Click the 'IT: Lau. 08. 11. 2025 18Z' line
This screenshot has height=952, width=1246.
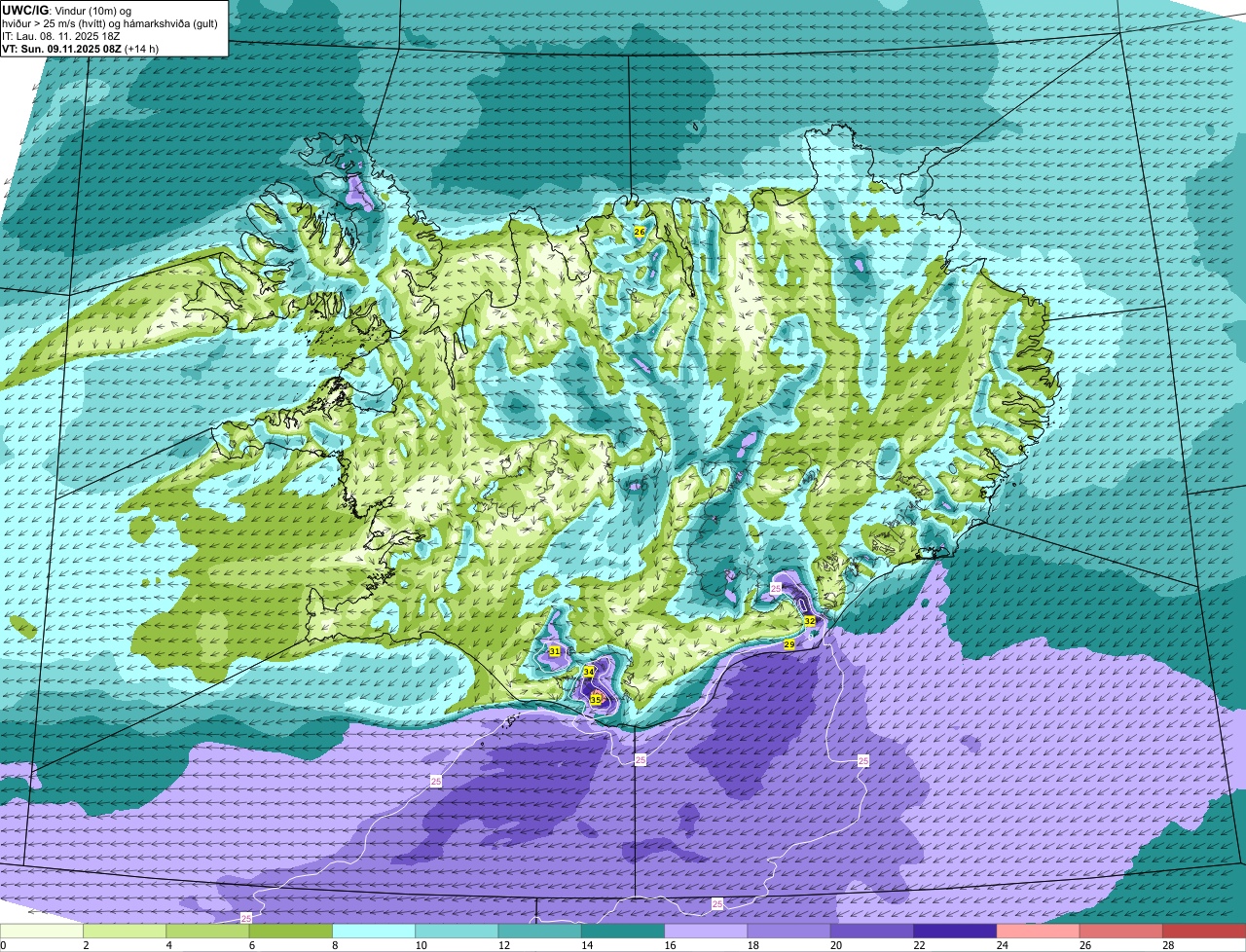point(61,36)
